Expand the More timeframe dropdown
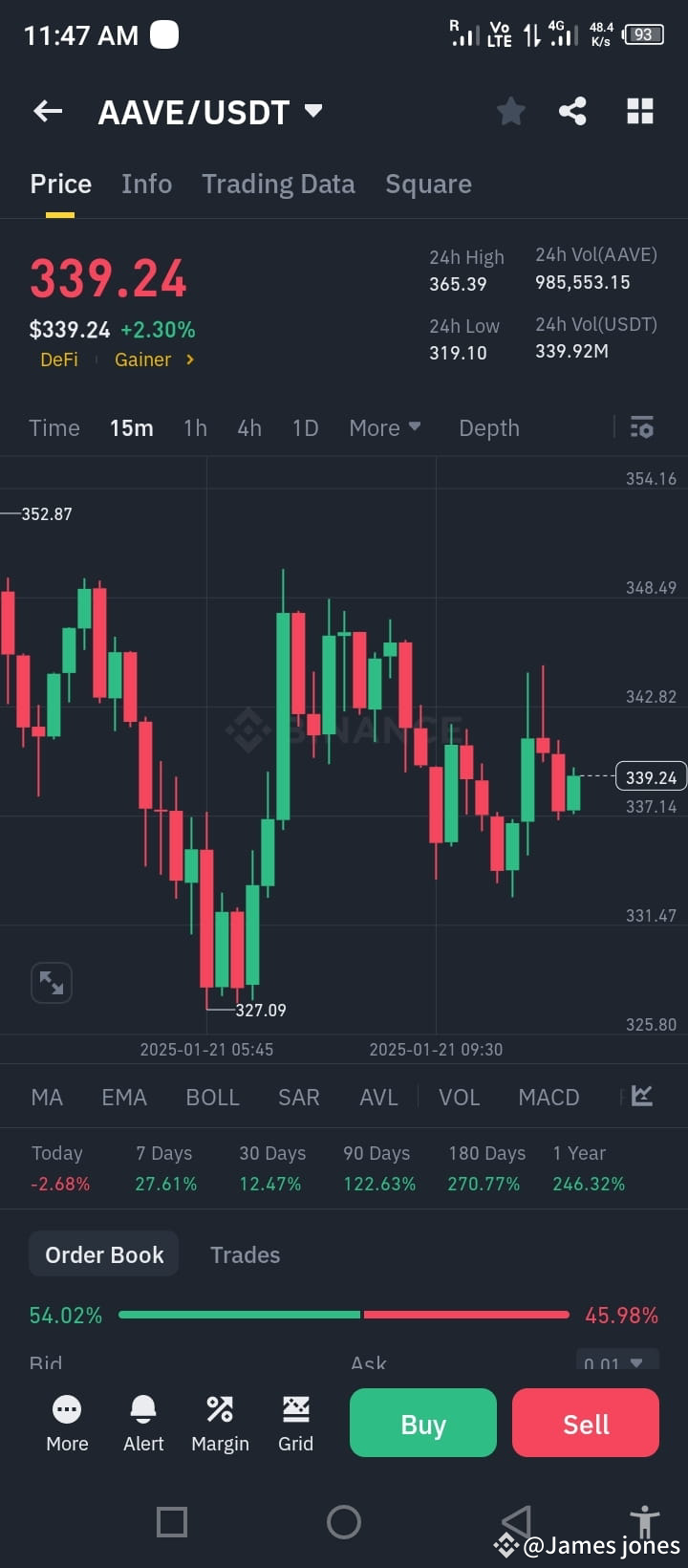Viewport: 688px width, 1568px height. pos(384,427)
